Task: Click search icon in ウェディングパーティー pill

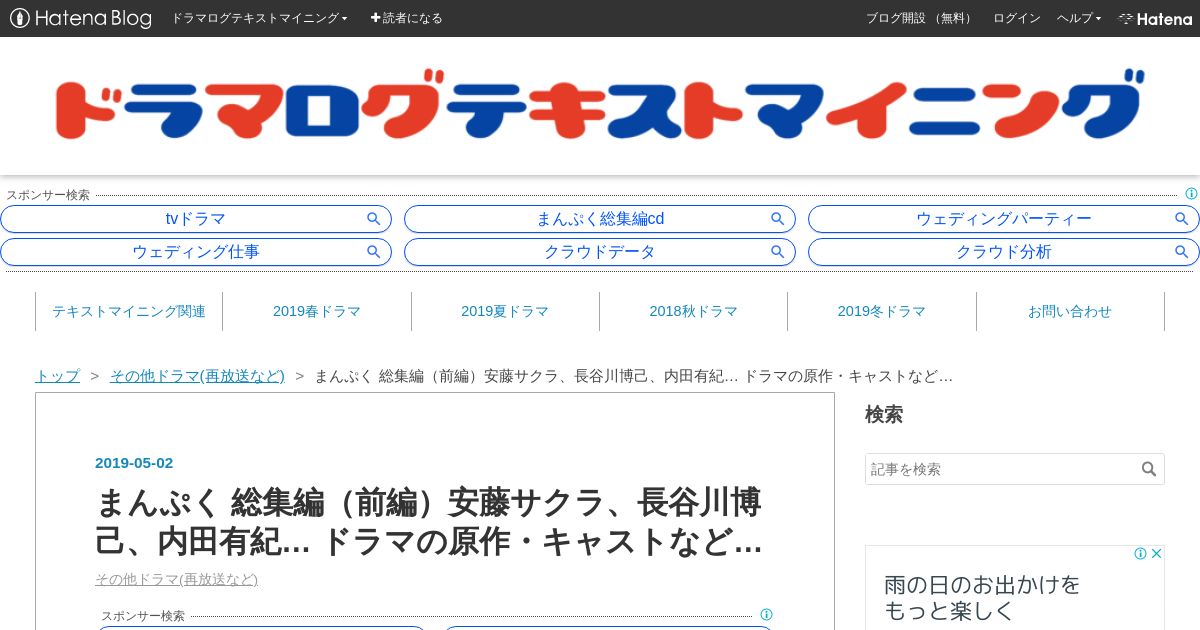Action: click(x=1182, y=219)
